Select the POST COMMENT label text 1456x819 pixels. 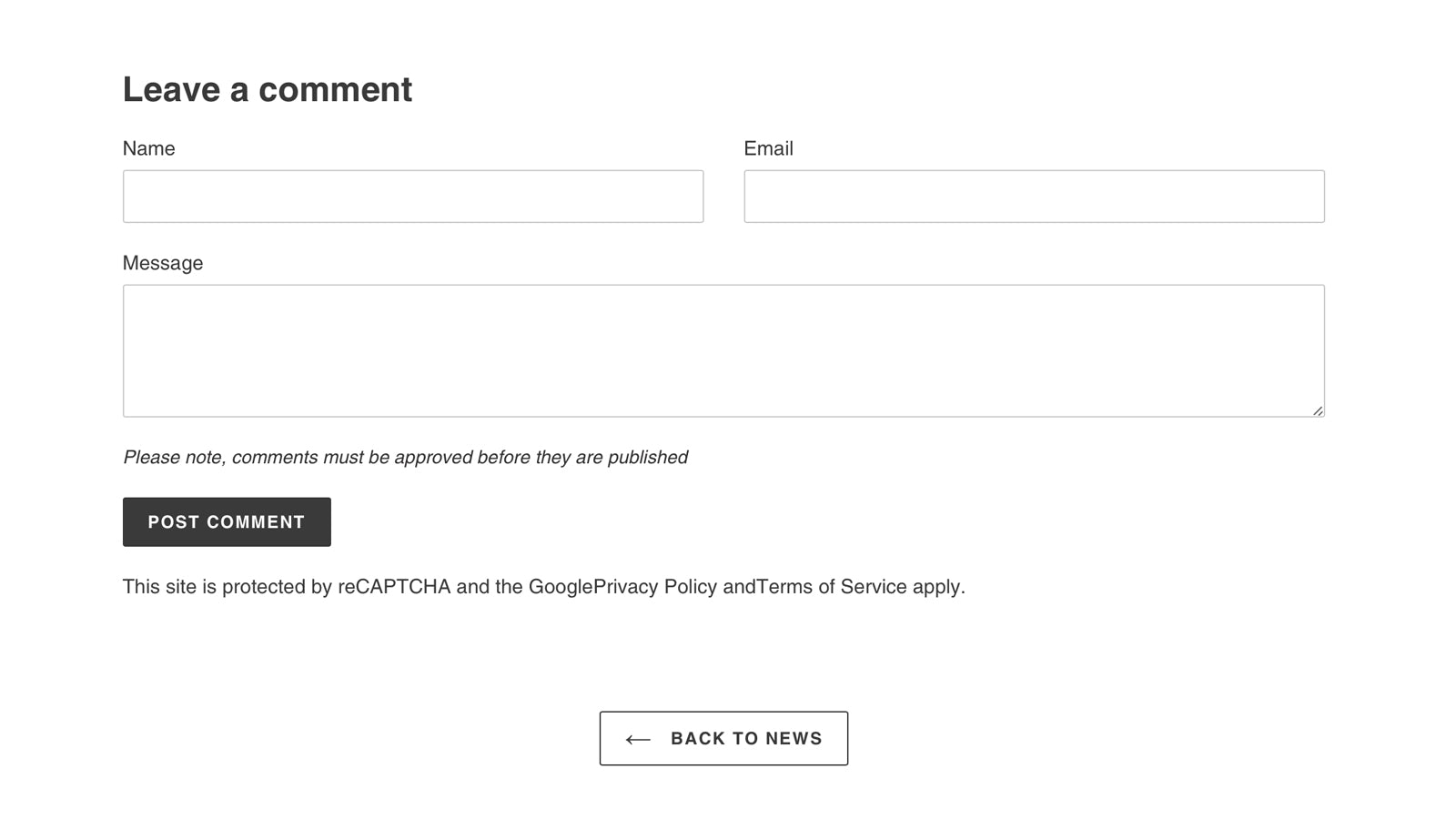pyautogui.click(x=227, y=521)
